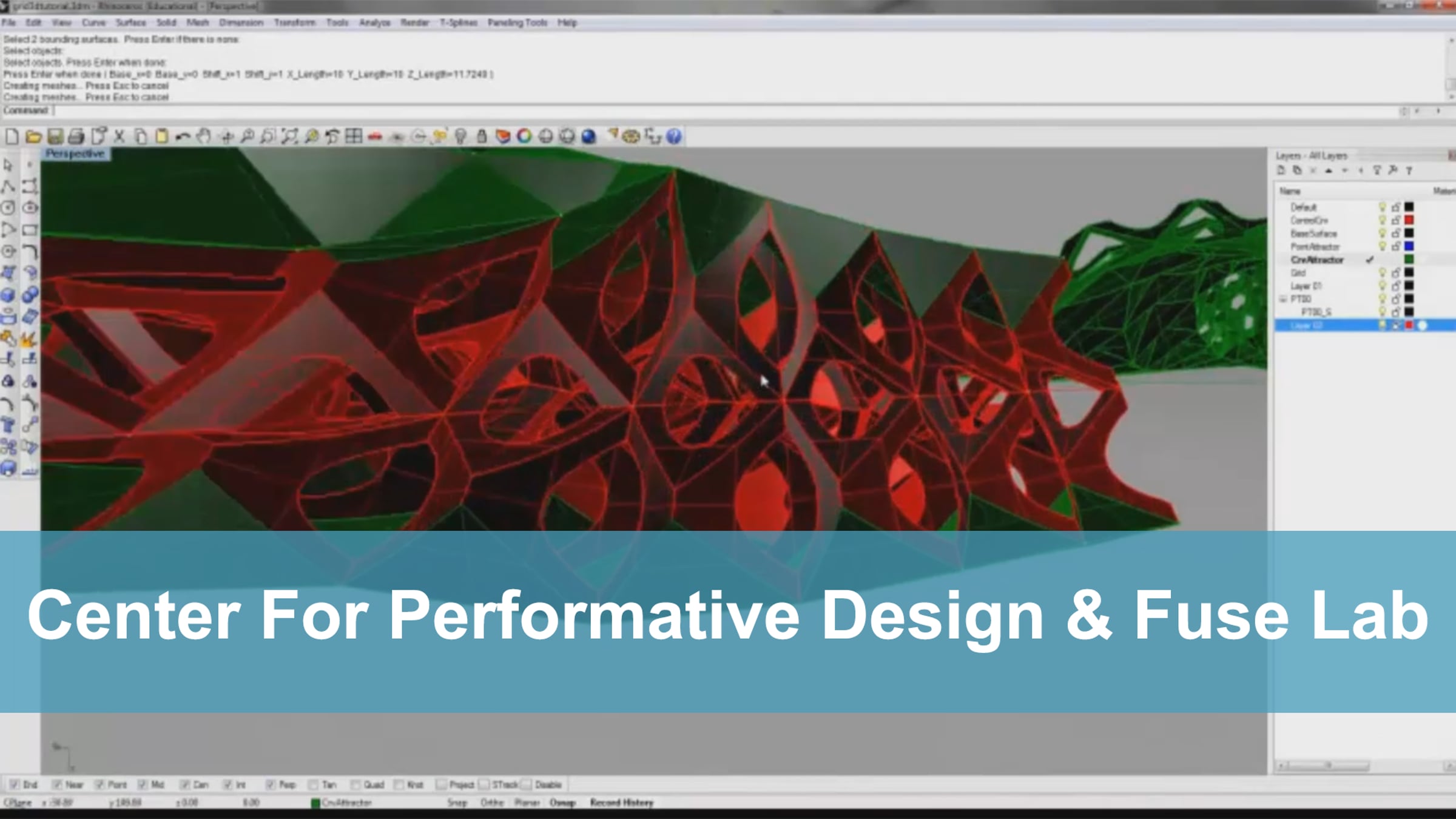Viewport: 1456px width, 819px height.
Task: Enable the Quad osnap checkbox
Action: 356,784
